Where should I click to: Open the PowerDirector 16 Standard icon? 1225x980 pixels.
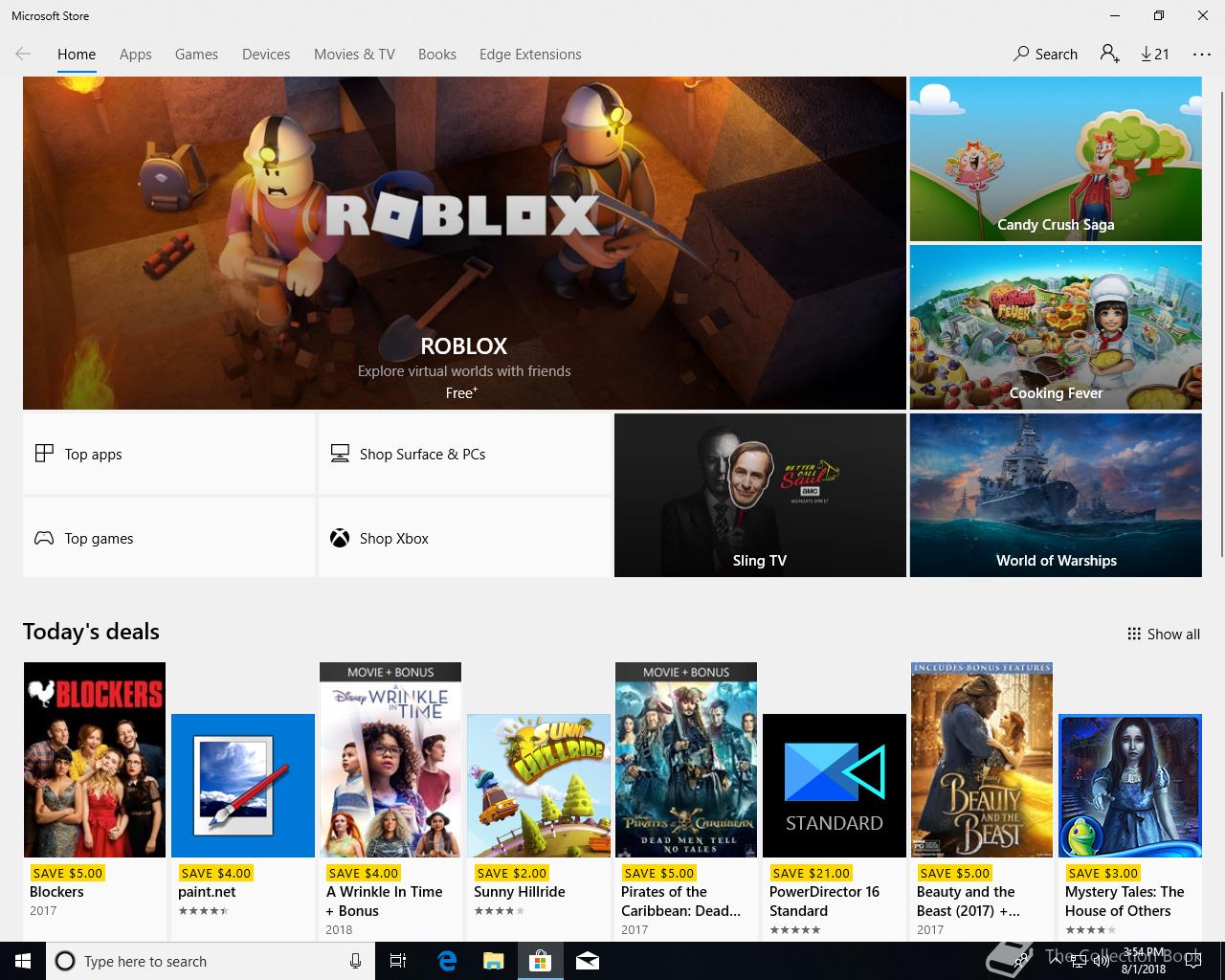pos(835,786)
